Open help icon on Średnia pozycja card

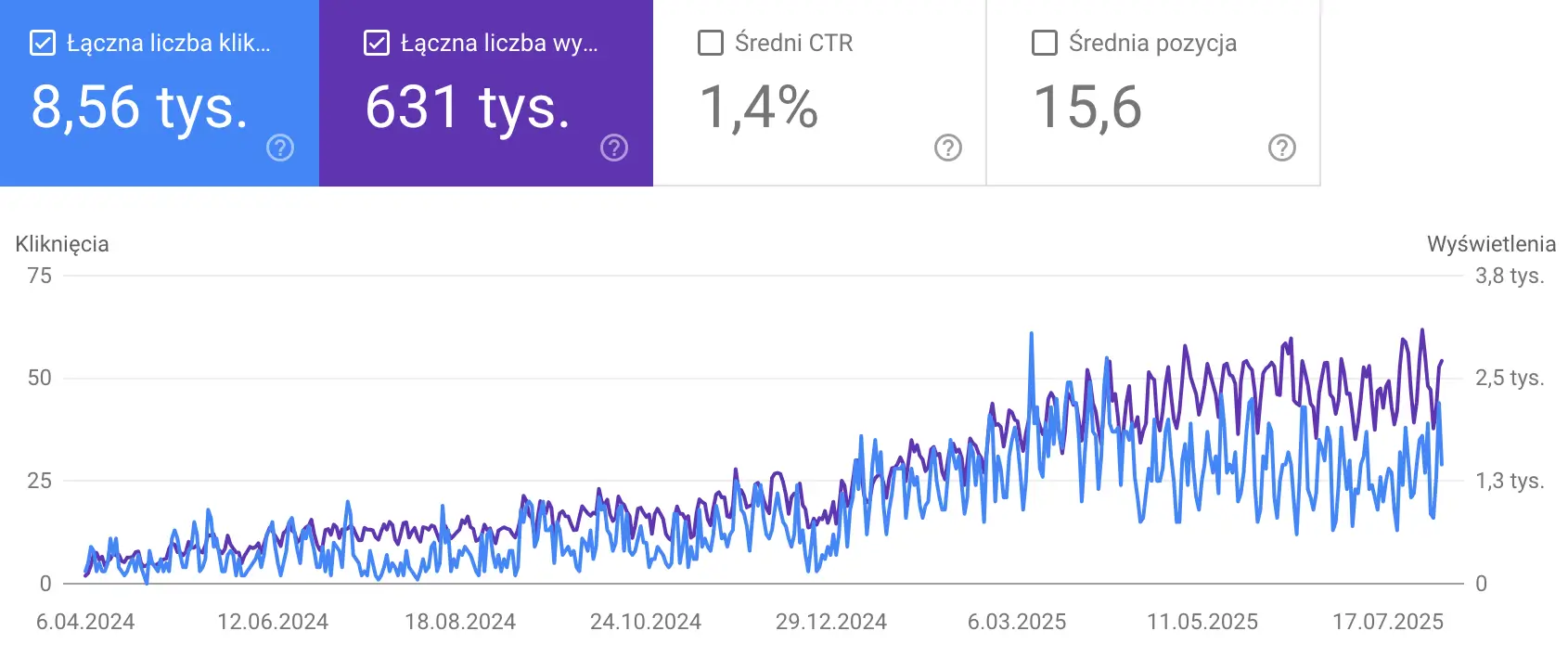click(1282, 148)
